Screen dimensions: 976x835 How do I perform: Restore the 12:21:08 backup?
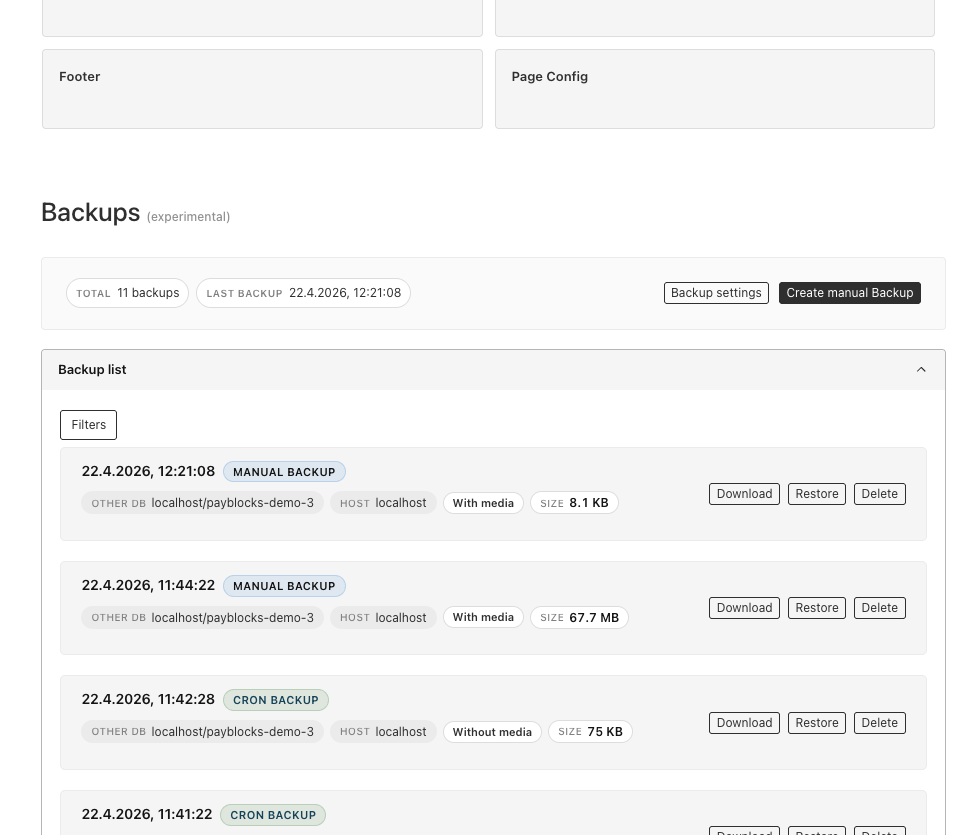point(817,494)
